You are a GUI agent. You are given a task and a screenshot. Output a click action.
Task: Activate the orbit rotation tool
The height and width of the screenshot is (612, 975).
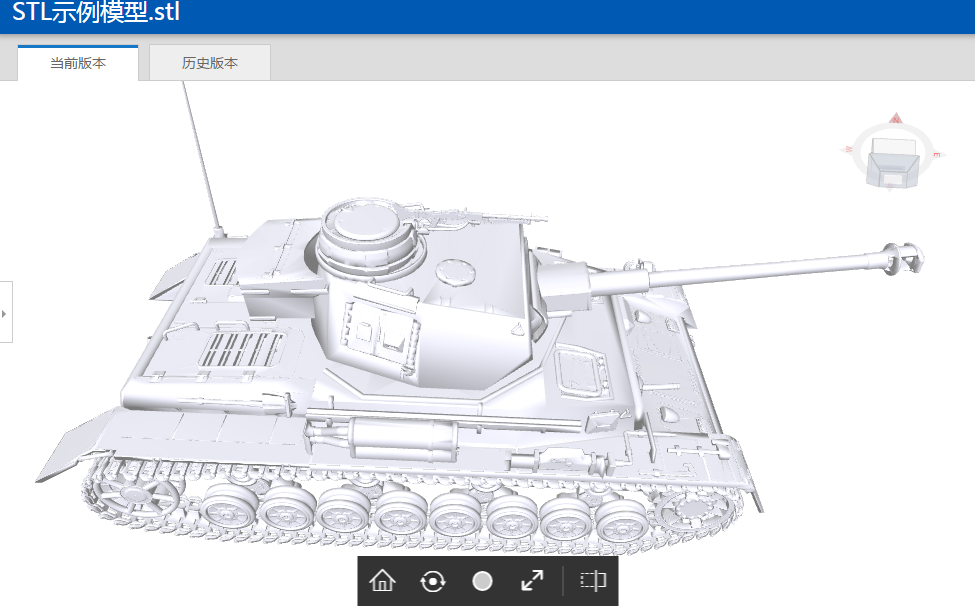click(x=432, y=581)
